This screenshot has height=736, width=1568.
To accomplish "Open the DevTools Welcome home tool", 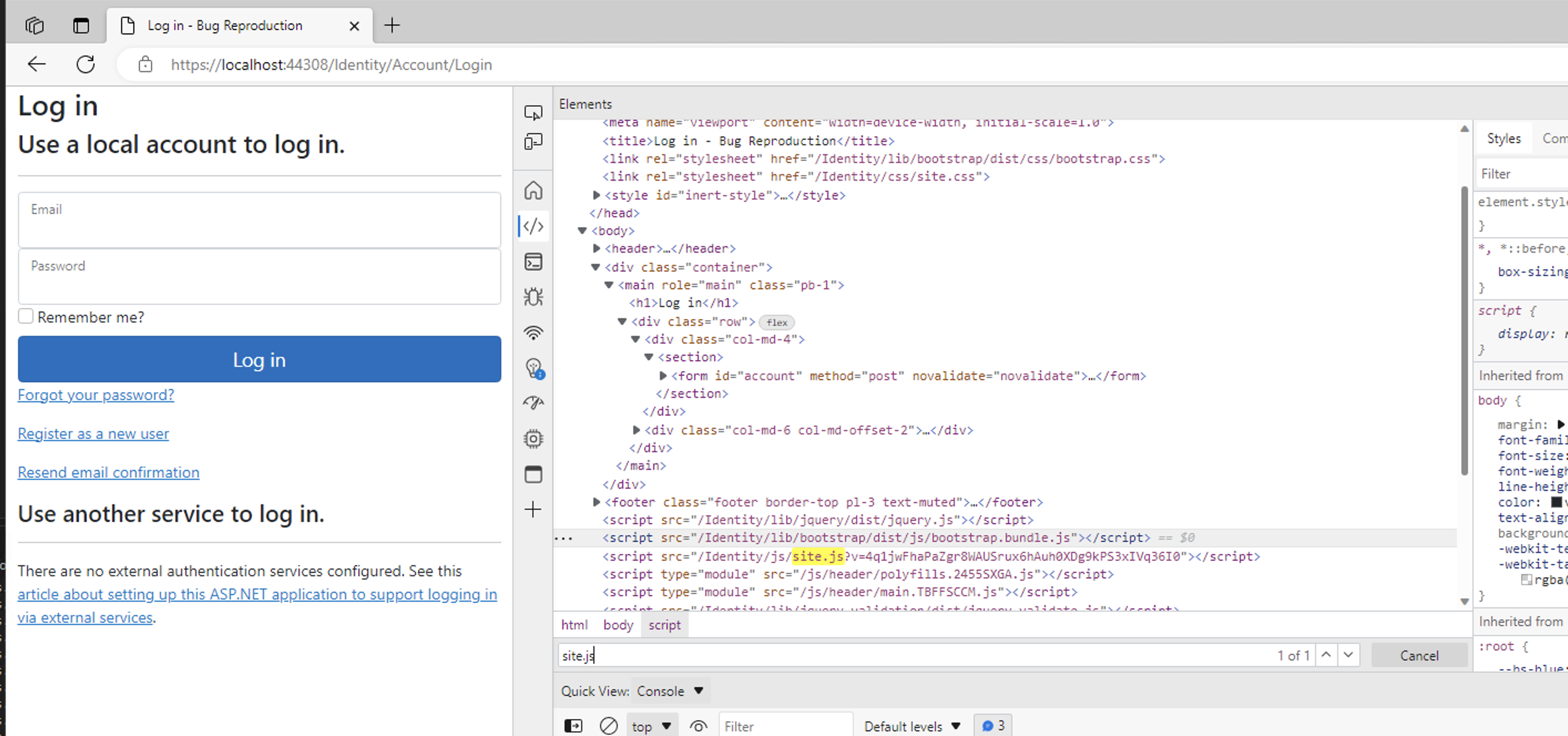I will point(533,191).
